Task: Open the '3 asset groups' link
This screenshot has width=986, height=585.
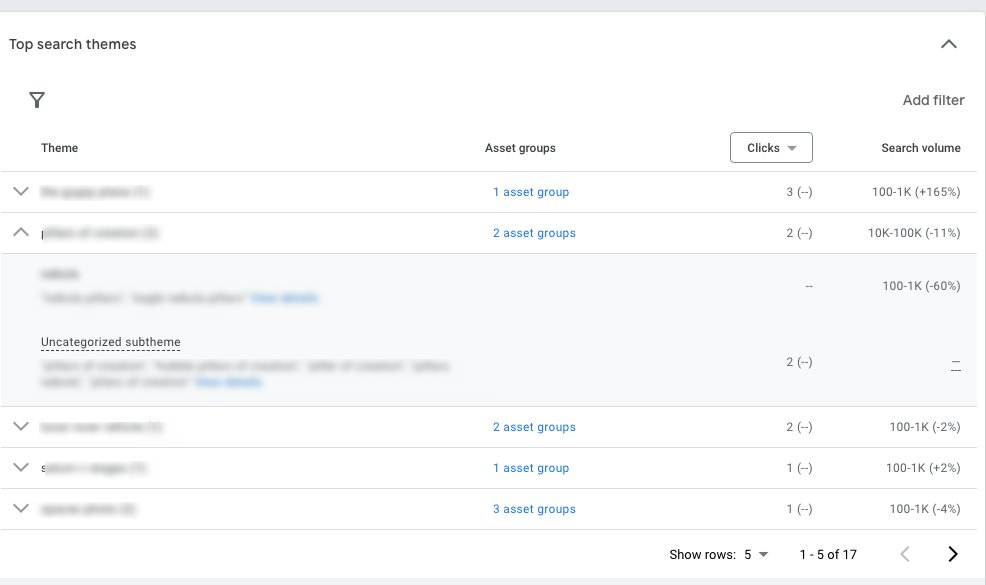Action: tap(534, 509)
